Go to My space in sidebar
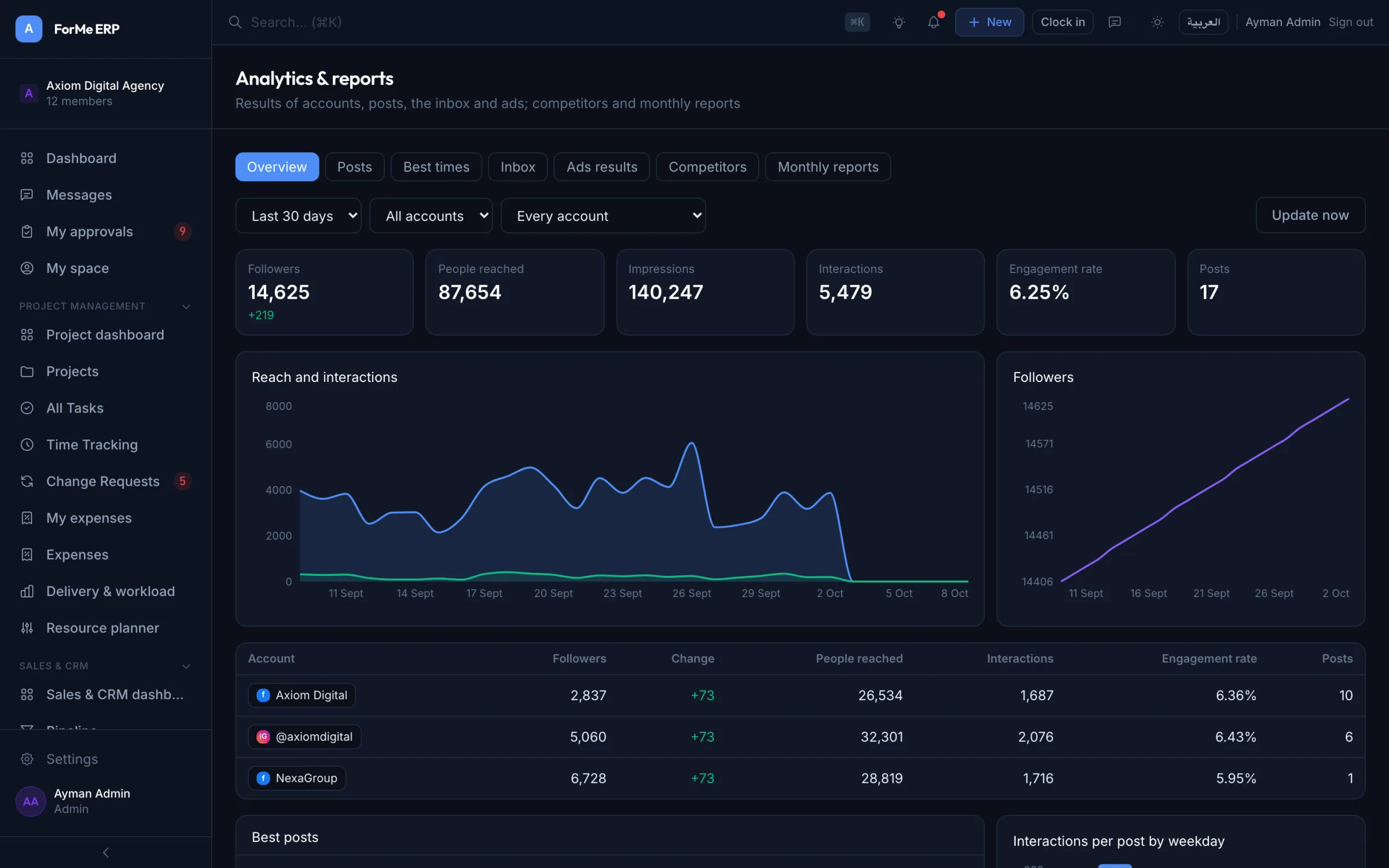The width and height of the screenshot is (1389, 868). tap(105, 268)
